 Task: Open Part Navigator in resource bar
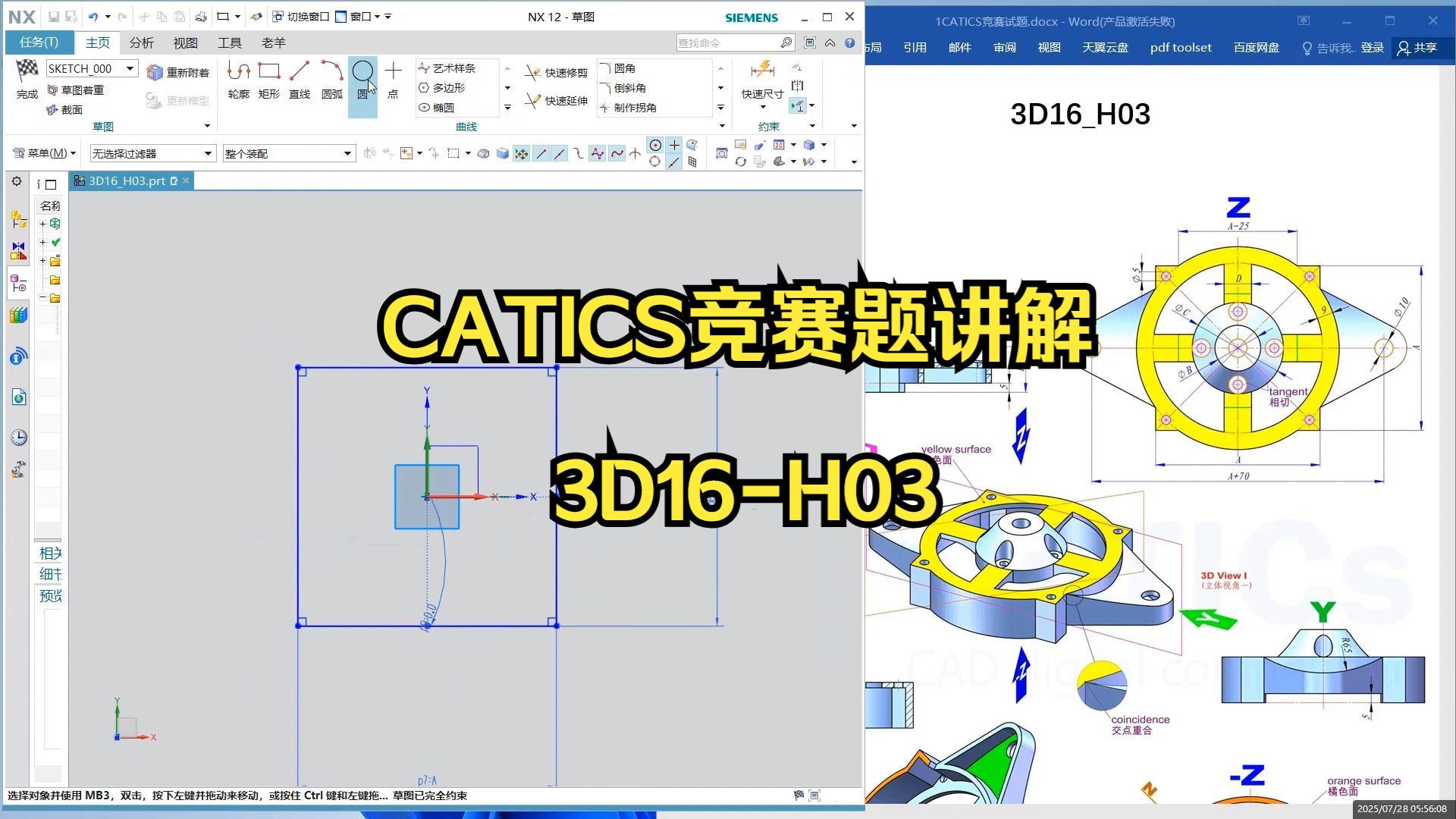point(18,284)
